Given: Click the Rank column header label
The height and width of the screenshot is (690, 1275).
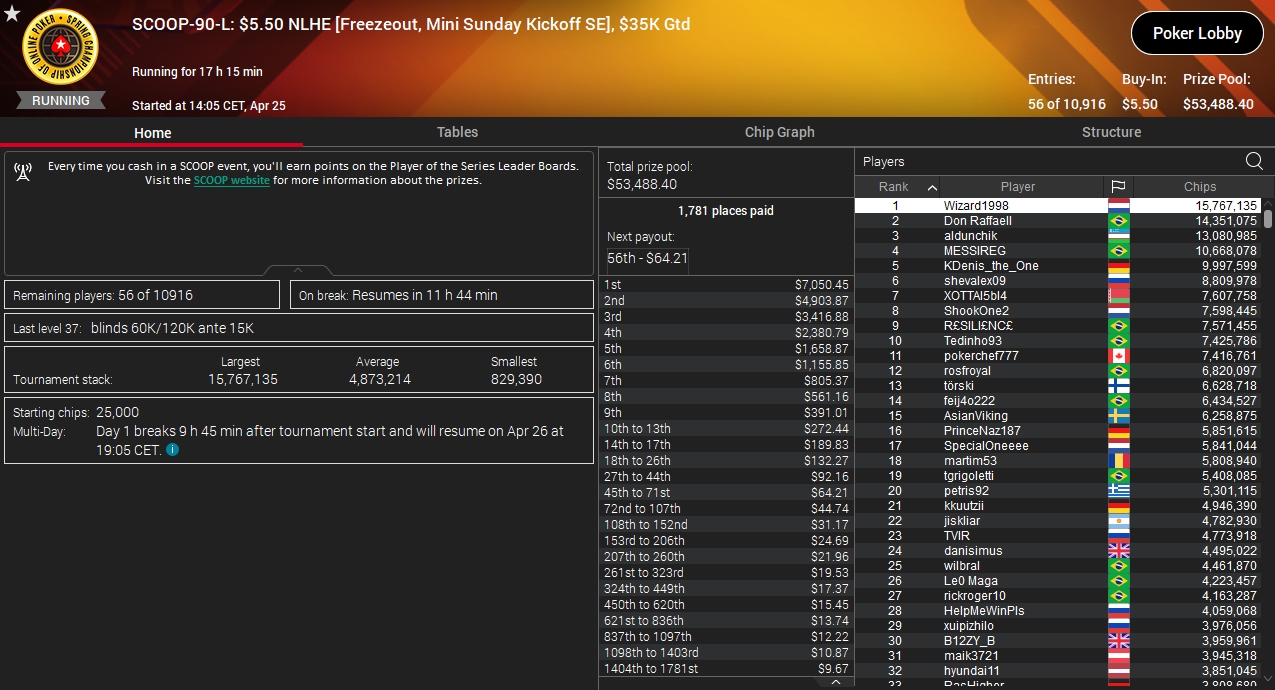Looking at the screenshot, I should tap(893, 187).
